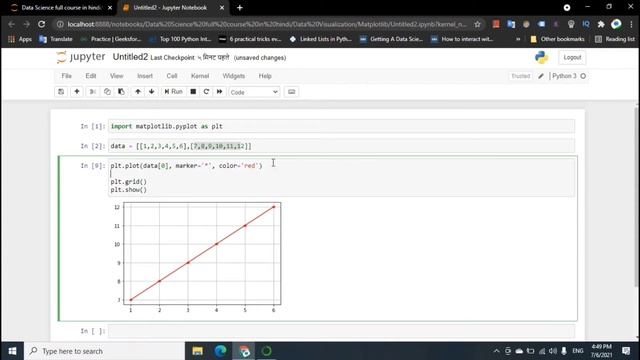
Task: Open the command palette keyboard icon
Action: [x=291, y=92]
